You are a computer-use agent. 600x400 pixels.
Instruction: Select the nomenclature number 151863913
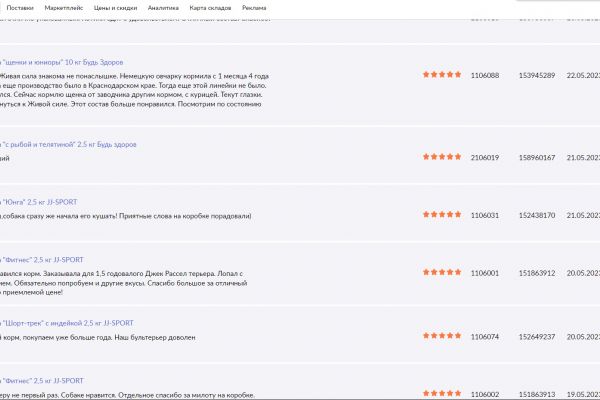tap(537, 394)
